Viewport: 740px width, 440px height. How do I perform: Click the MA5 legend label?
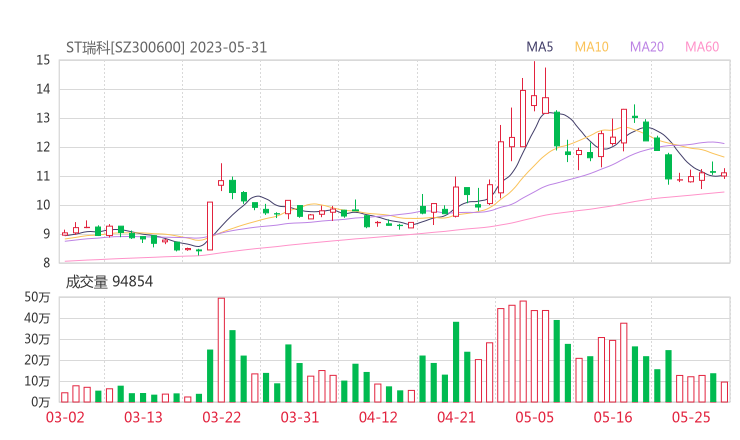(x=539, y=47)
